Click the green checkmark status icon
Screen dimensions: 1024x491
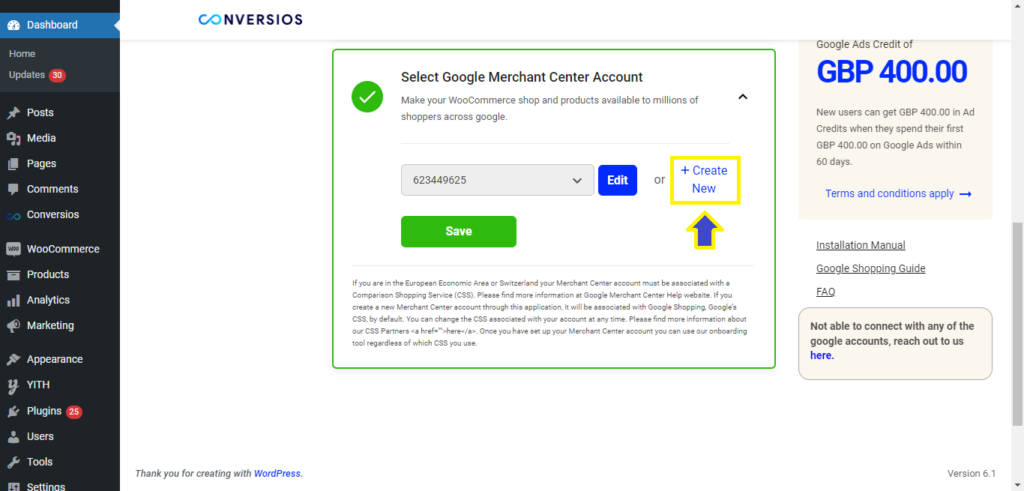click(367, 97)
